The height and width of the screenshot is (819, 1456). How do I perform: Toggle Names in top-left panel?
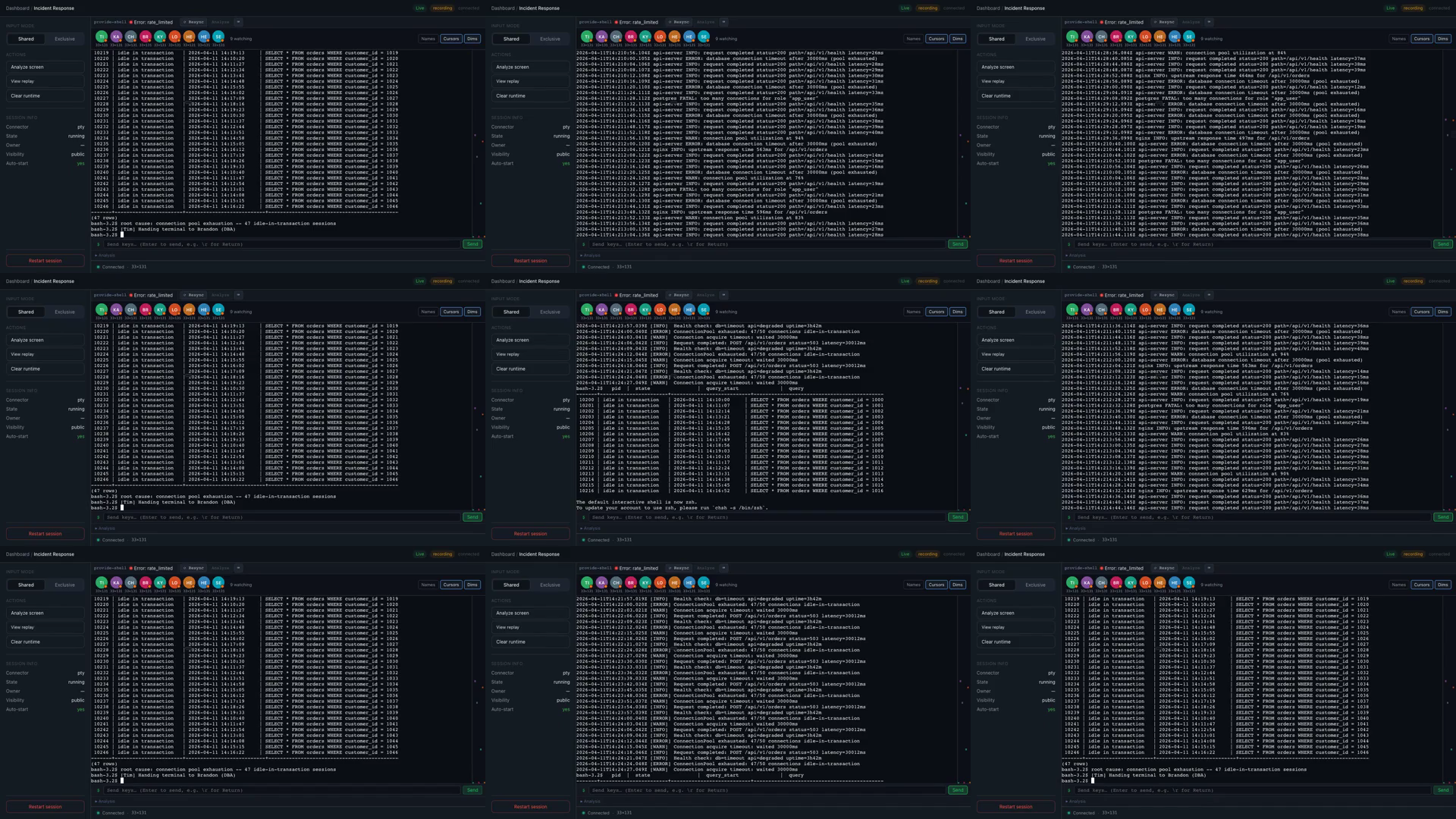tap(428, 39)
